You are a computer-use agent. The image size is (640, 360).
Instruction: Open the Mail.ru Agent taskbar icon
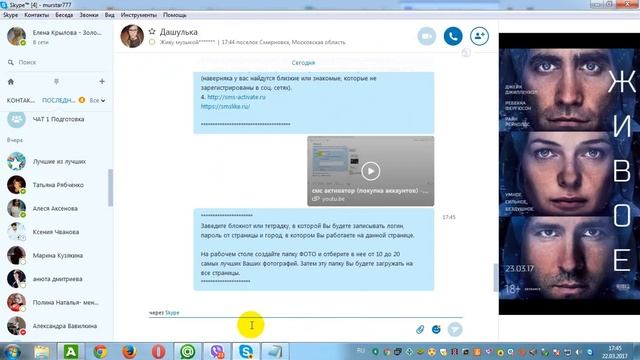click(188, 352)
